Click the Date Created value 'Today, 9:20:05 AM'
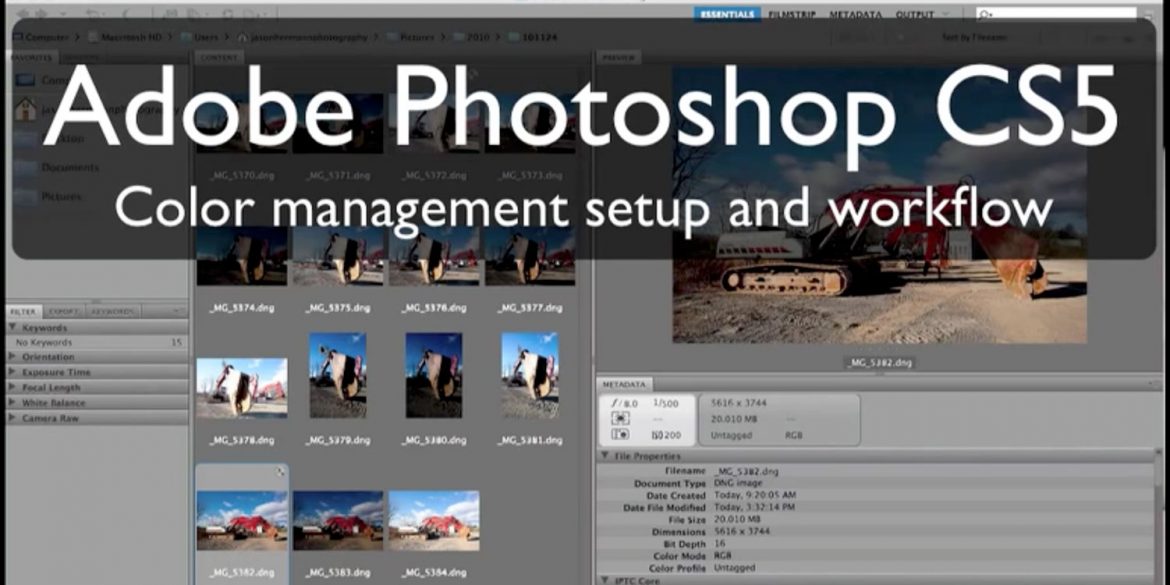This screenshot has height=585, width=1170. (x=754, y=495)
